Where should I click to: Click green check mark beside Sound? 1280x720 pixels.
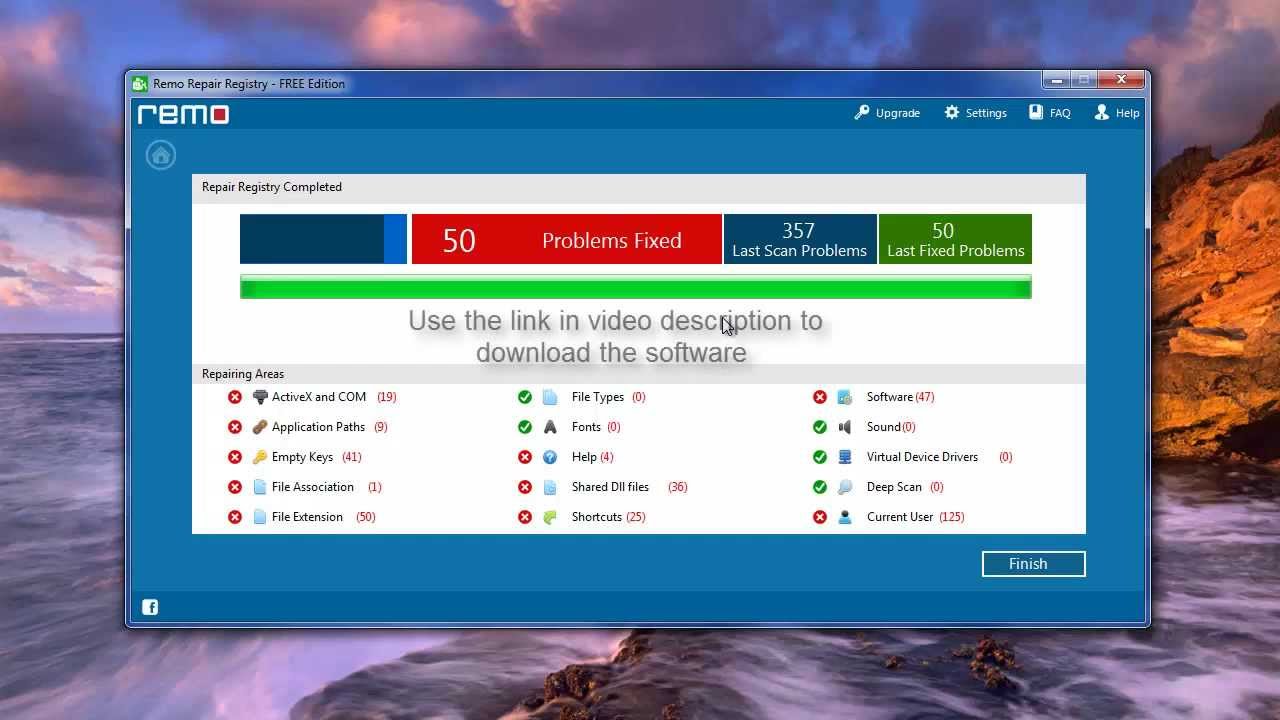tap(820, 427)
